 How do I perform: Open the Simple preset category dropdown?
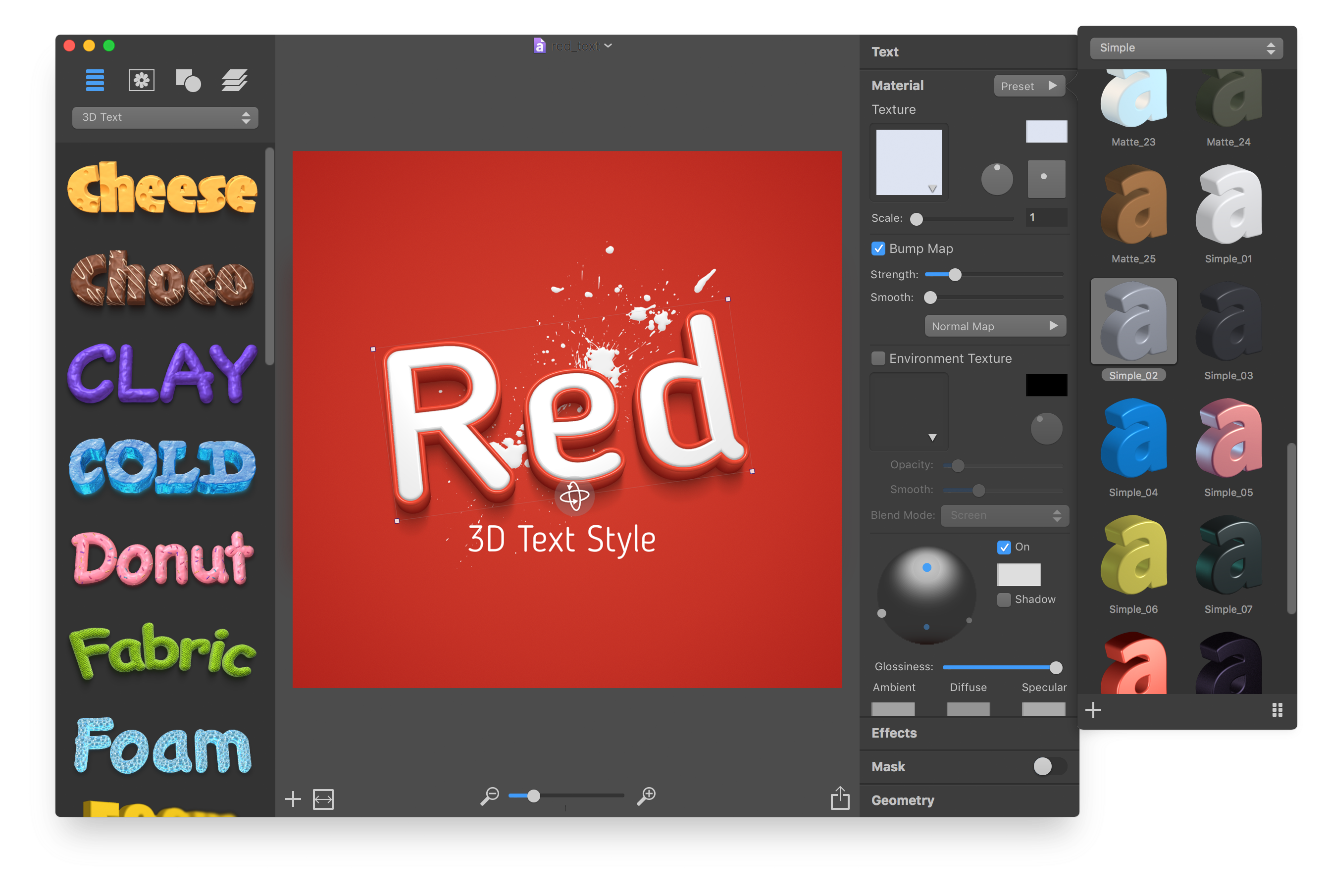[x=1186, y=48]
